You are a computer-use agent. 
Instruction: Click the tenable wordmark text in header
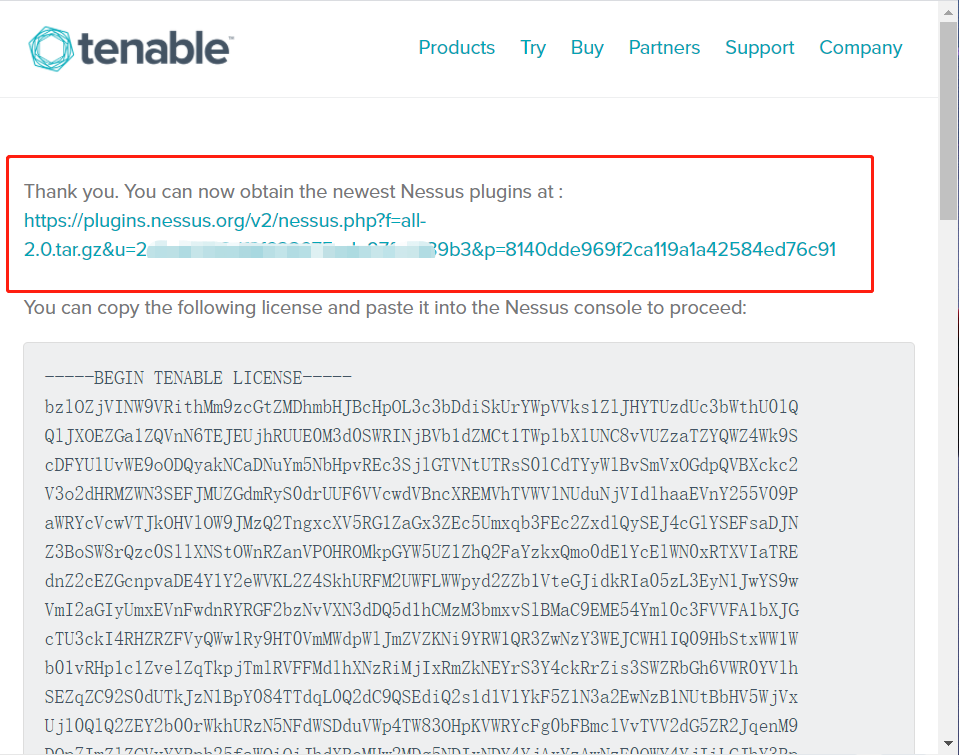tap(156, 47)
